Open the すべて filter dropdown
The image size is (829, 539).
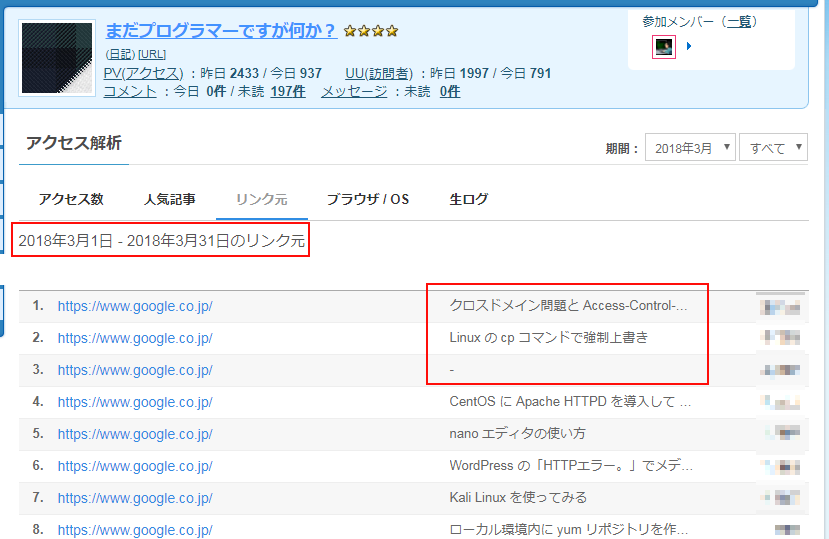click(773, 148)
